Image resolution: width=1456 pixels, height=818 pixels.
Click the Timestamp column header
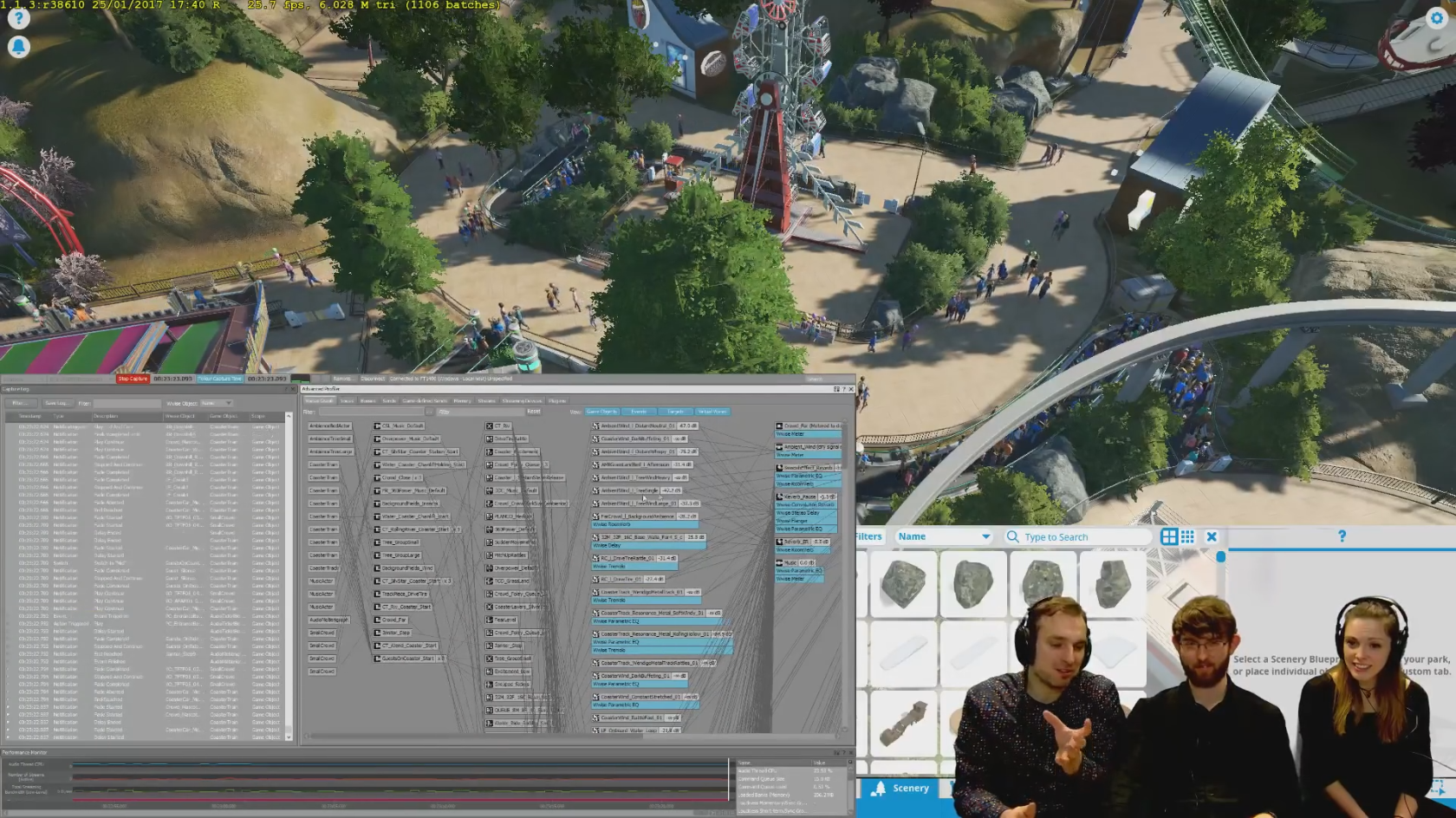click(x=30, y=417)
